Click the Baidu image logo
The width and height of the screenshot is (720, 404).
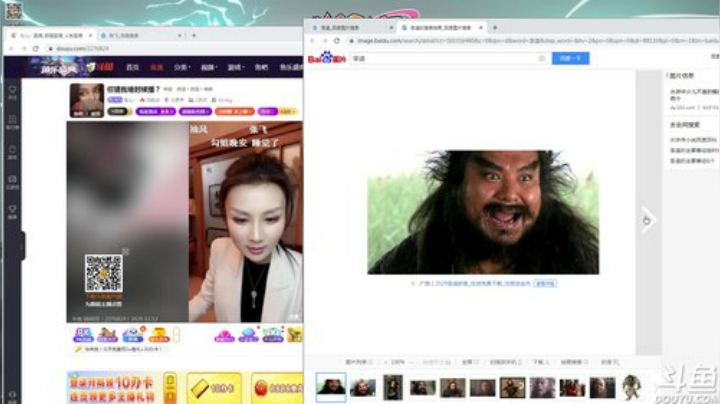[326, 58]
